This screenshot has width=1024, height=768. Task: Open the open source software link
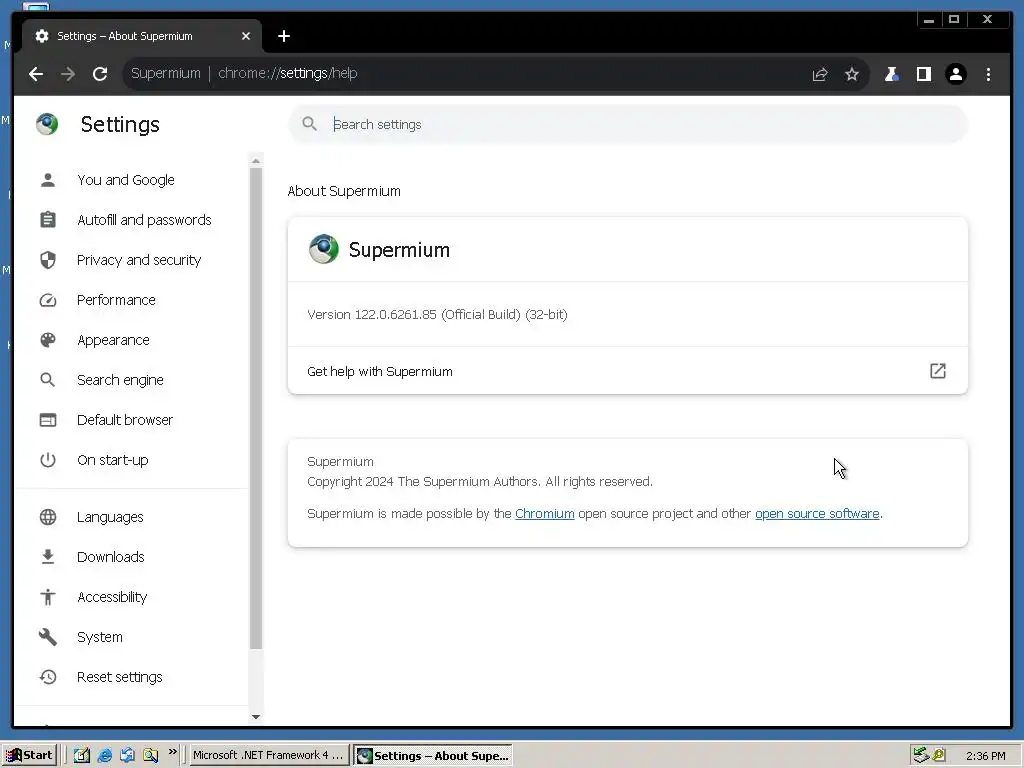pyautogui.click(x=817, y=514)
